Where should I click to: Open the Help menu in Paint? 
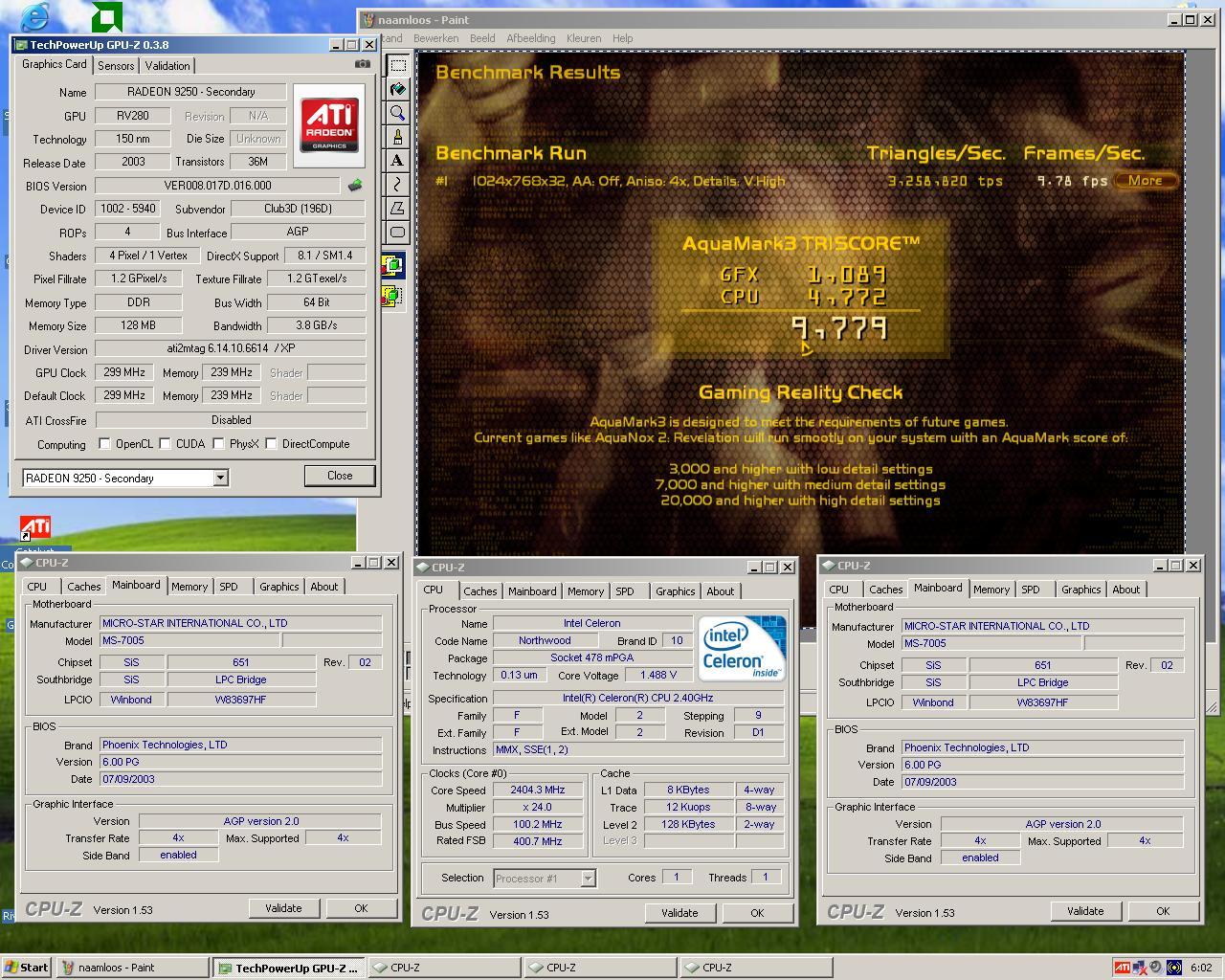click(x=622, y=38)
